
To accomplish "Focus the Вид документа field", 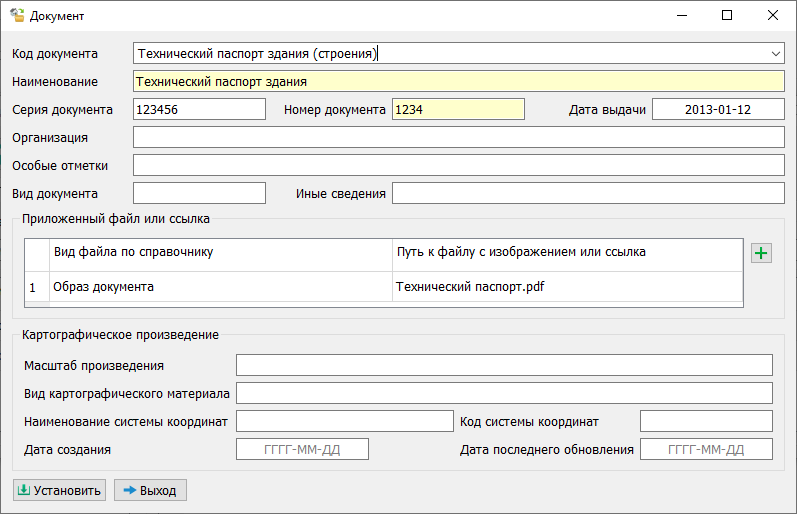I will [199, 193].
